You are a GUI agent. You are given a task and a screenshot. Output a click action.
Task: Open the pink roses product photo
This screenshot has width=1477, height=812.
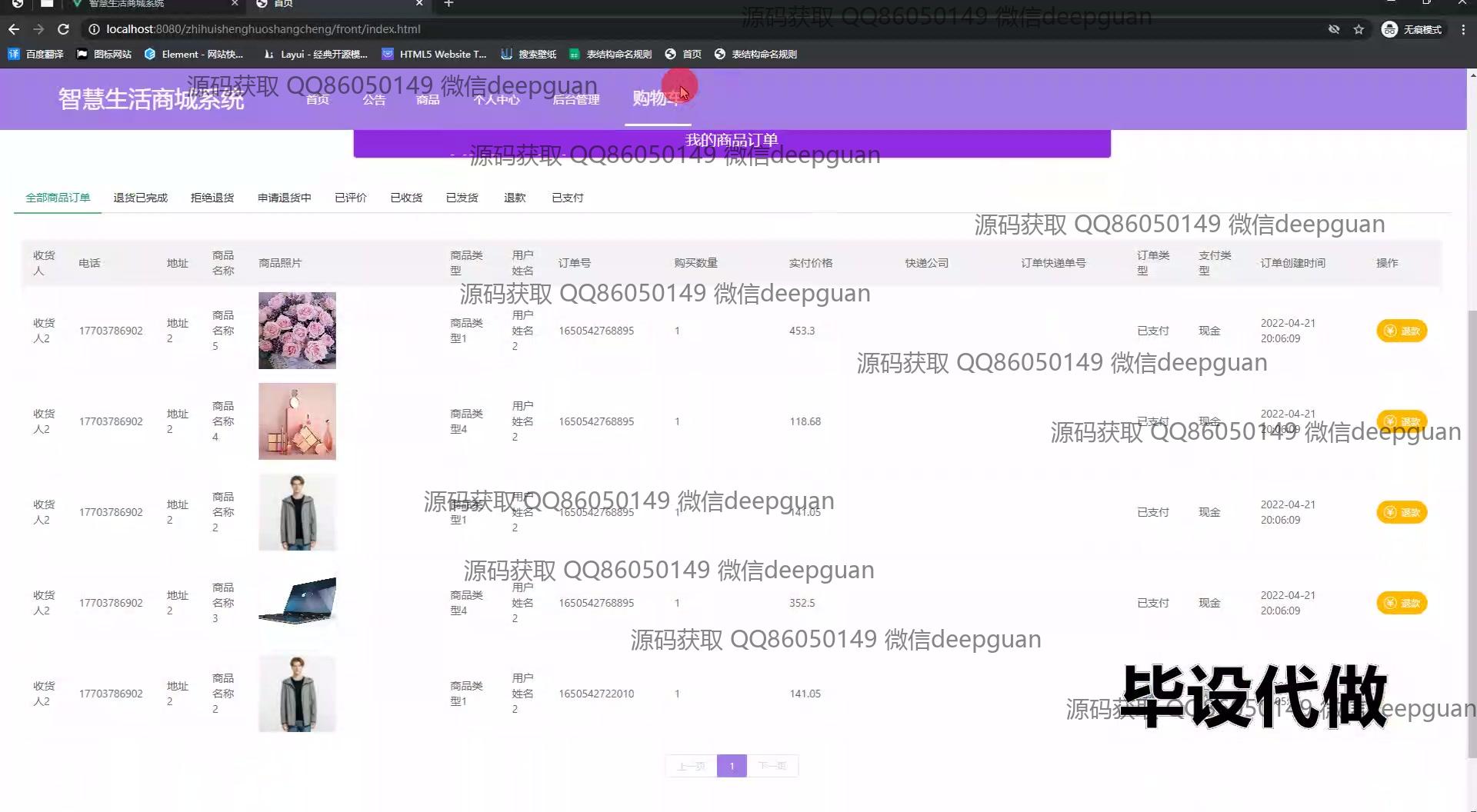297,331
